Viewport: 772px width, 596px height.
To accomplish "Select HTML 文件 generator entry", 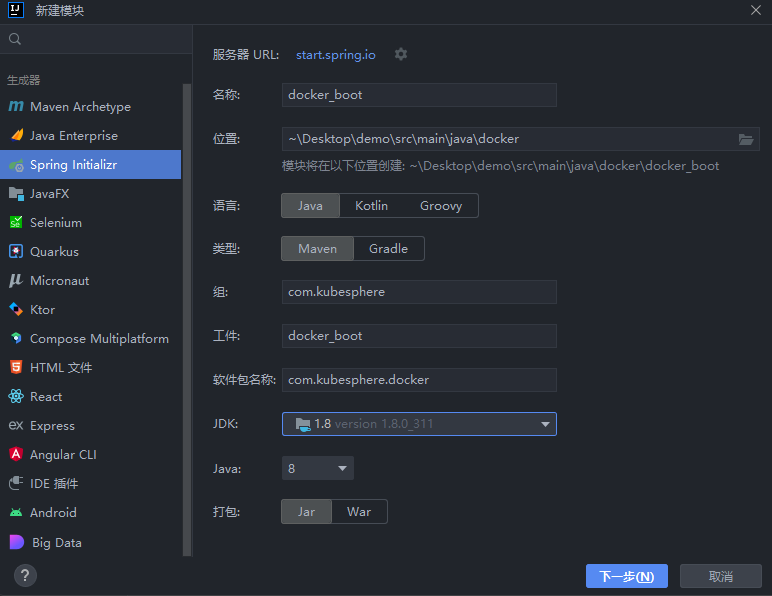I will 91,367.
